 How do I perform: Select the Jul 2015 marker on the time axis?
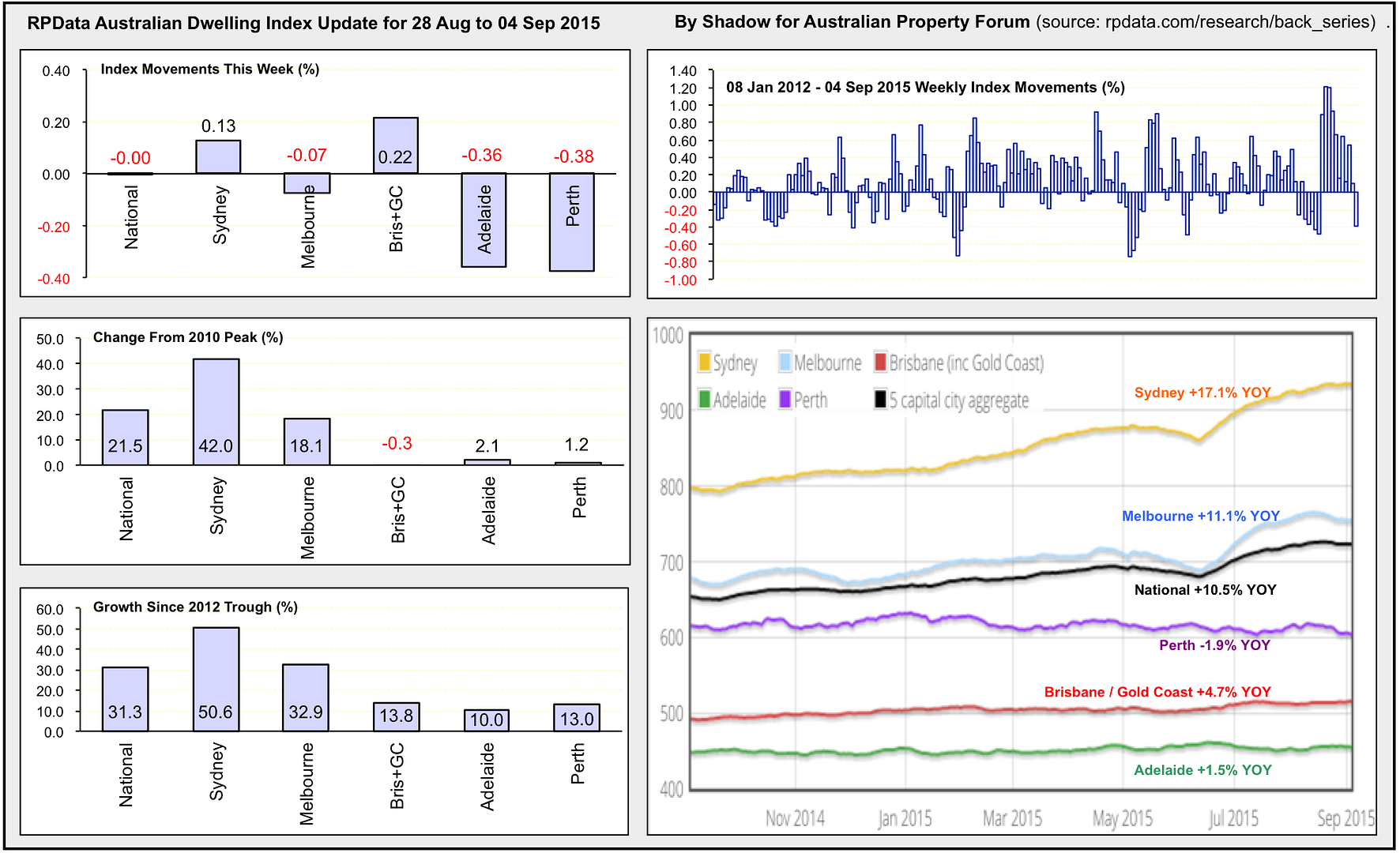[1233, 818]
